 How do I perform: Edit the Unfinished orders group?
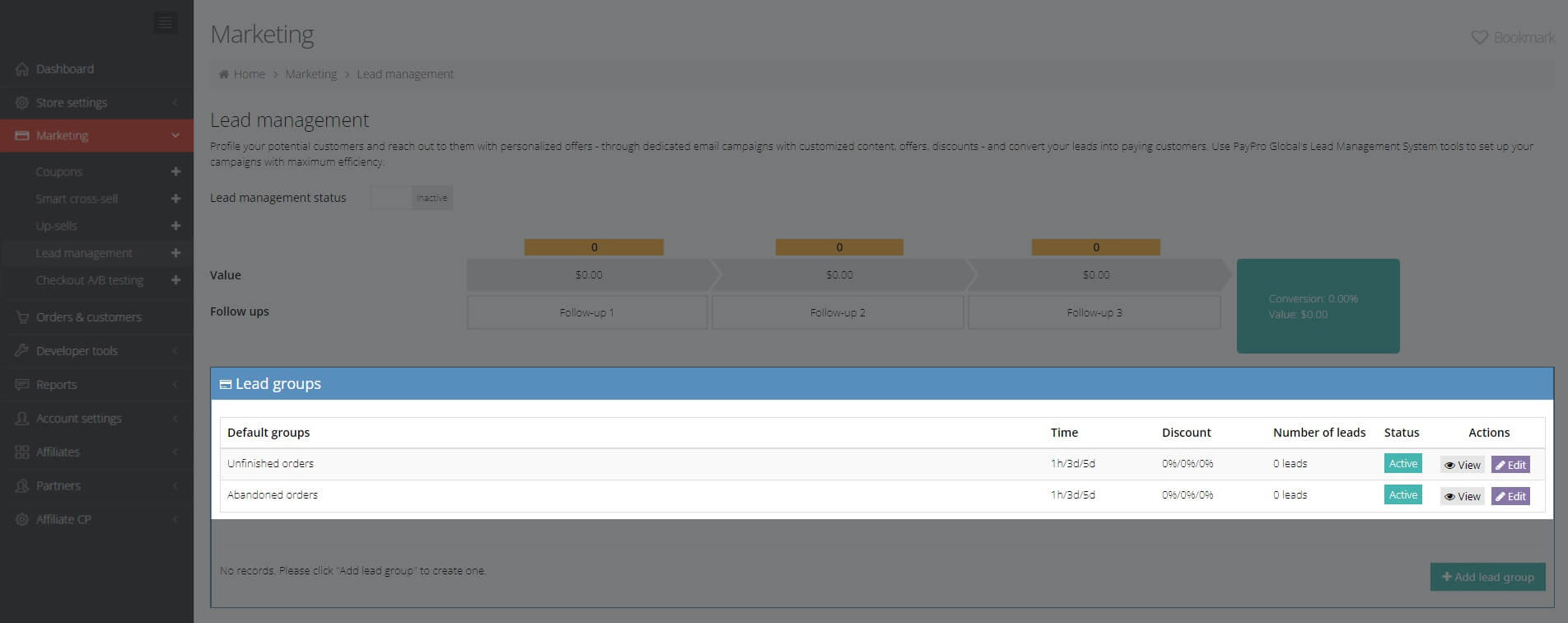1510,465
